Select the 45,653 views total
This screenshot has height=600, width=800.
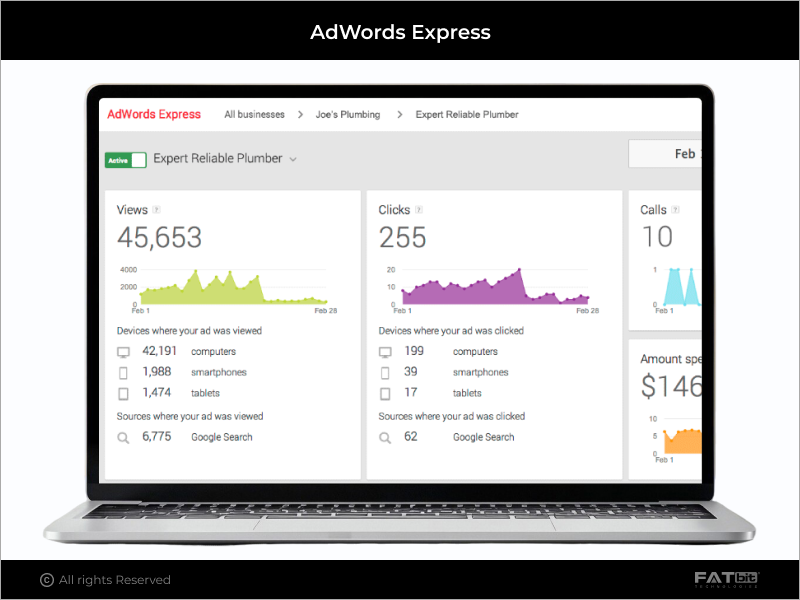coord(159,238)
